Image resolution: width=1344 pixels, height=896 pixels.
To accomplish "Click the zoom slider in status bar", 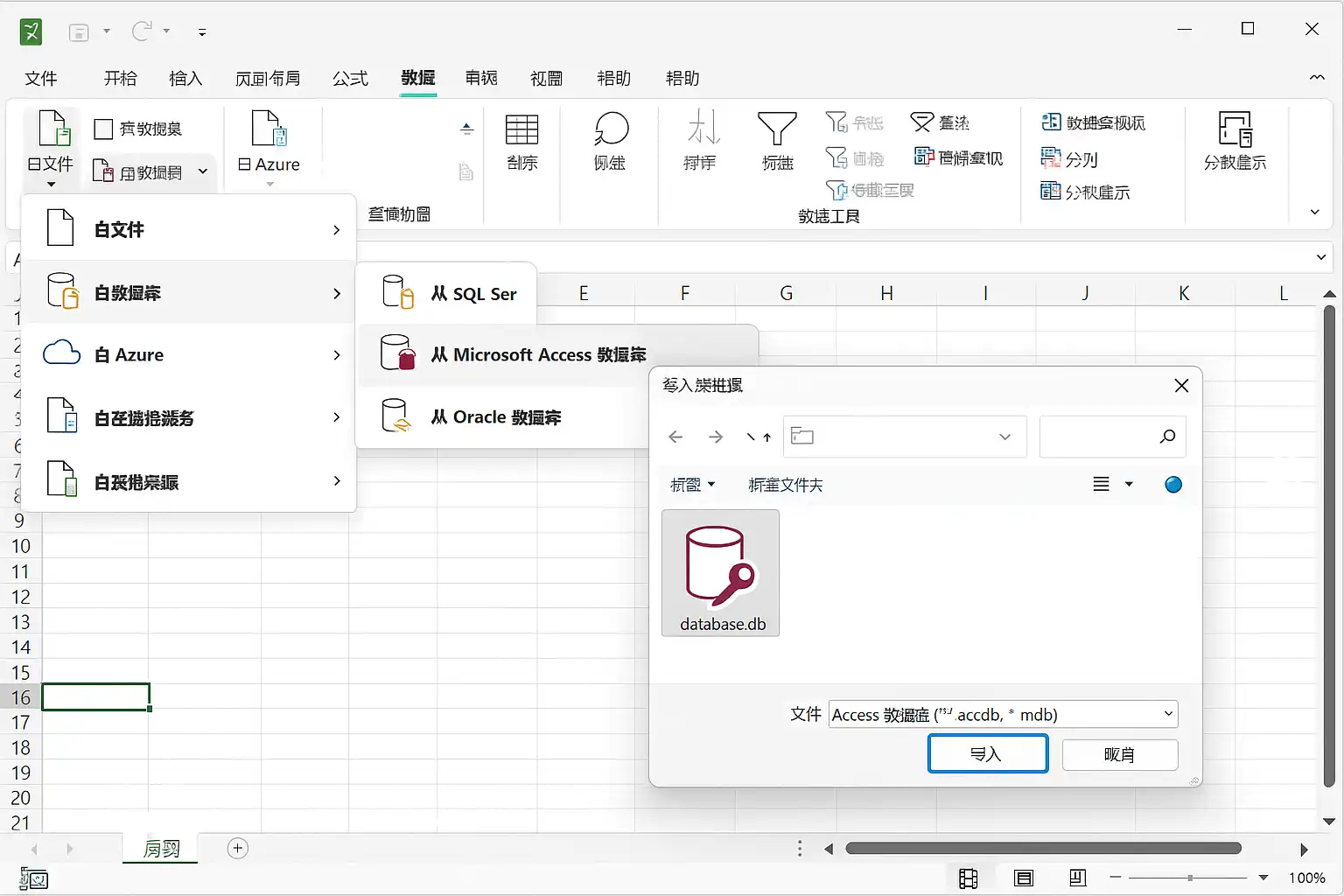I will 1189,878.
